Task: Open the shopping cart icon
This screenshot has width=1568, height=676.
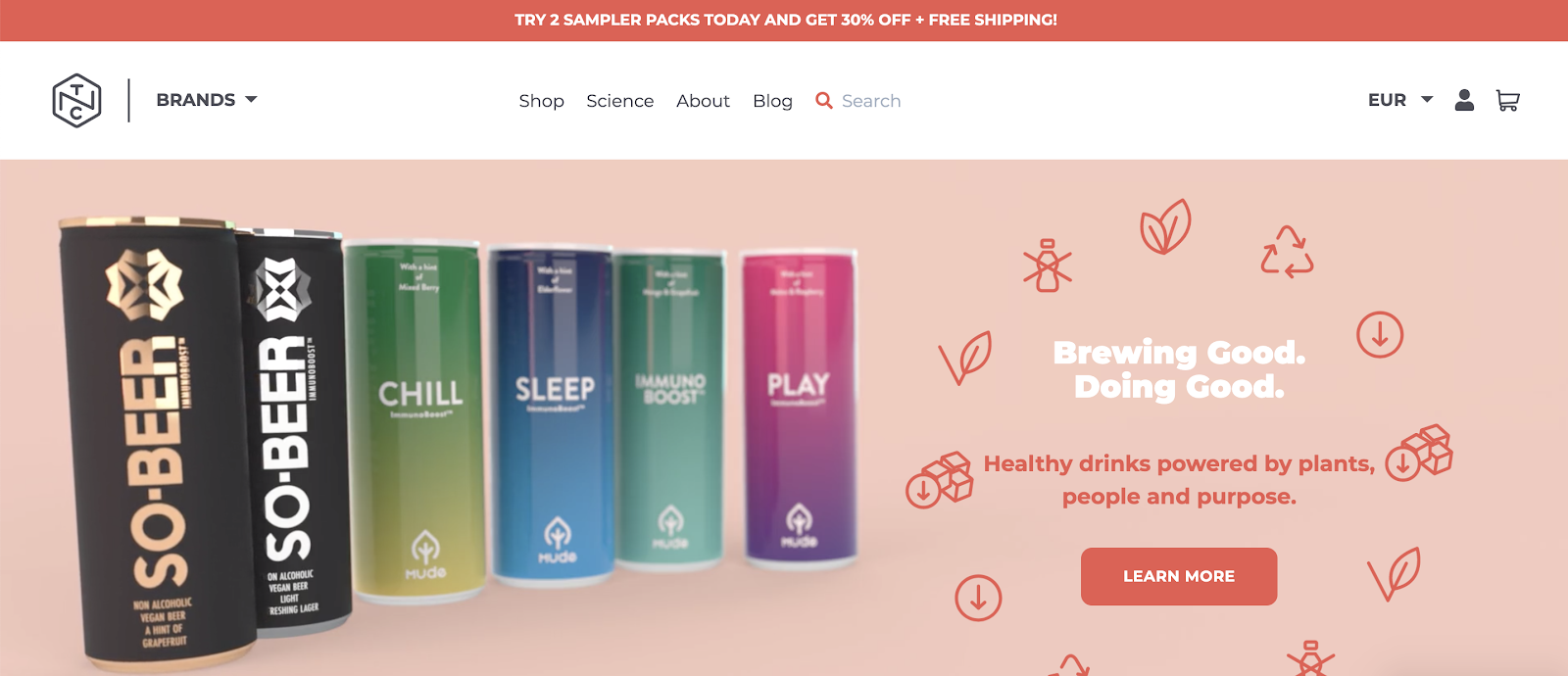Action: tap(1507, 100)
